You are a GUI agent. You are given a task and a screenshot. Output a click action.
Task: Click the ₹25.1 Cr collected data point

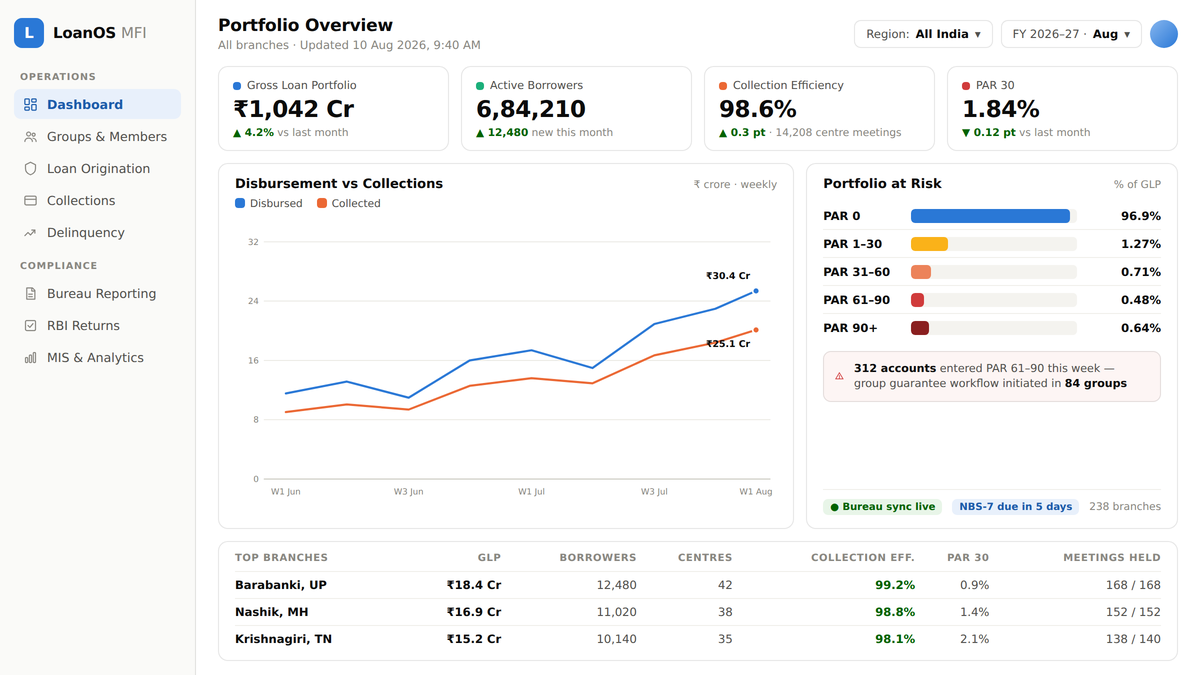point(756,330)
